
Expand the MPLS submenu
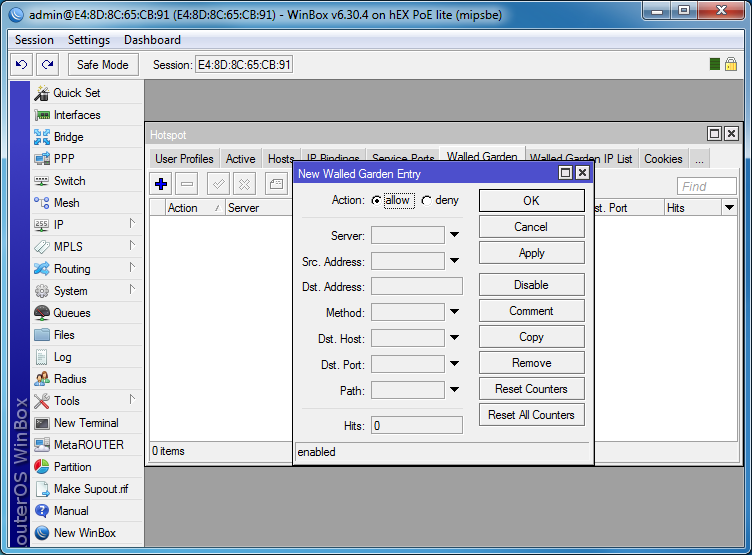click(x=132, y=246)
